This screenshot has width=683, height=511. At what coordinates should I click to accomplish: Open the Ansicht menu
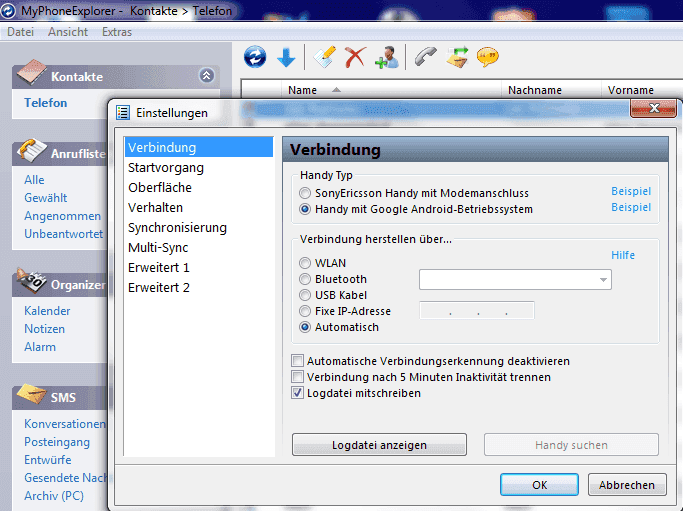68,32
